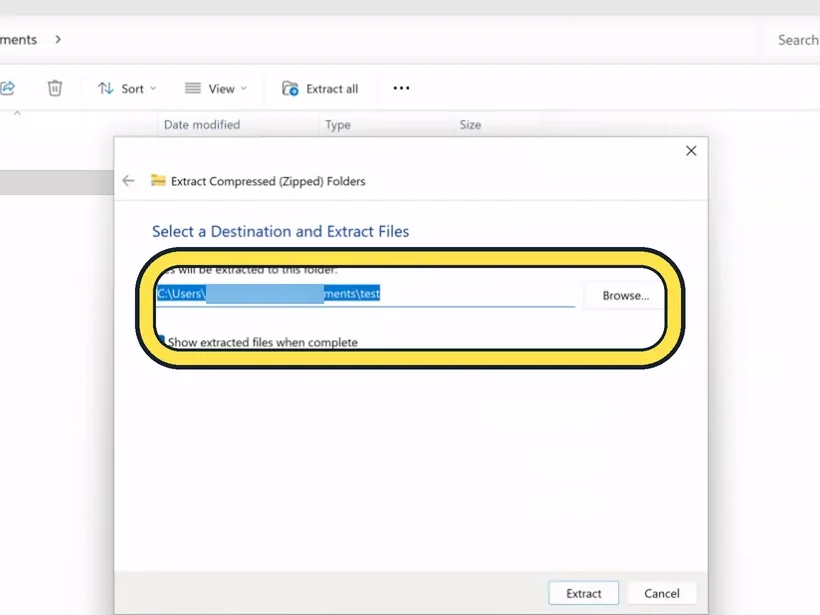Click the Share icon in the toolbar

tap(7, 88)
